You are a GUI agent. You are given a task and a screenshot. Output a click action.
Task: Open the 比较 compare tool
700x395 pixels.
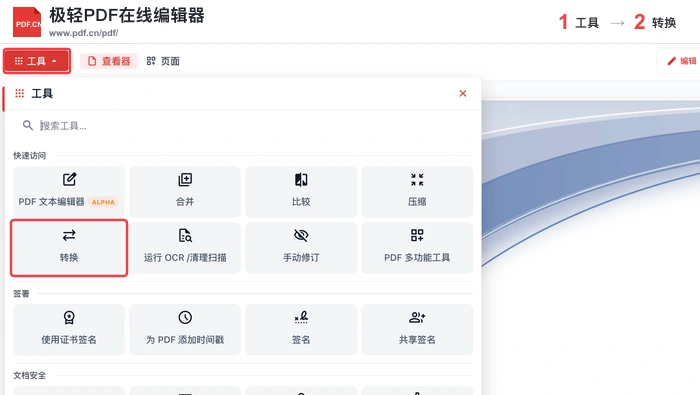point(301,191)
